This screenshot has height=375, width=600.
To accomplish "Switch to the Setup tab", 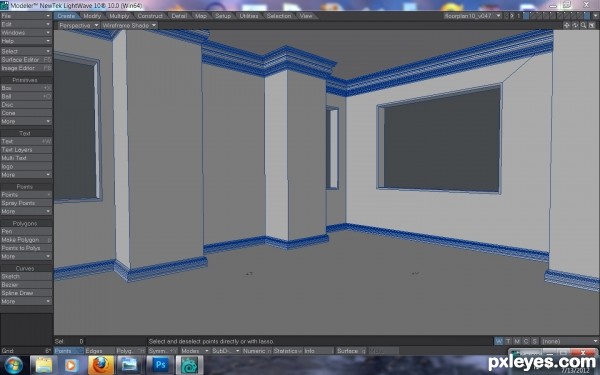I will click(x=223, y=16).
